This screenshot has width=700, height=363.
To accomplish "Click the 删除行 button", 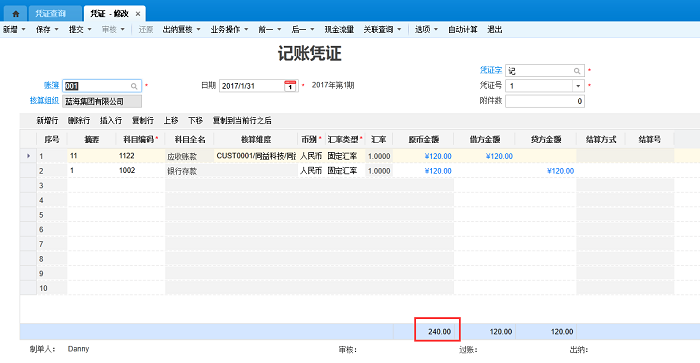I will point(79,121).
